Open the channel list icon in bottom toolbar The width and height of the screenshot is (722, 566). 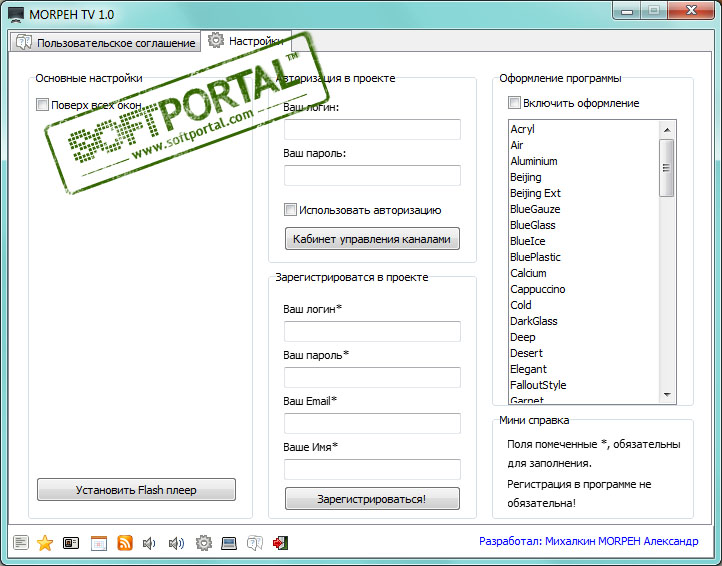click(21, 543)
